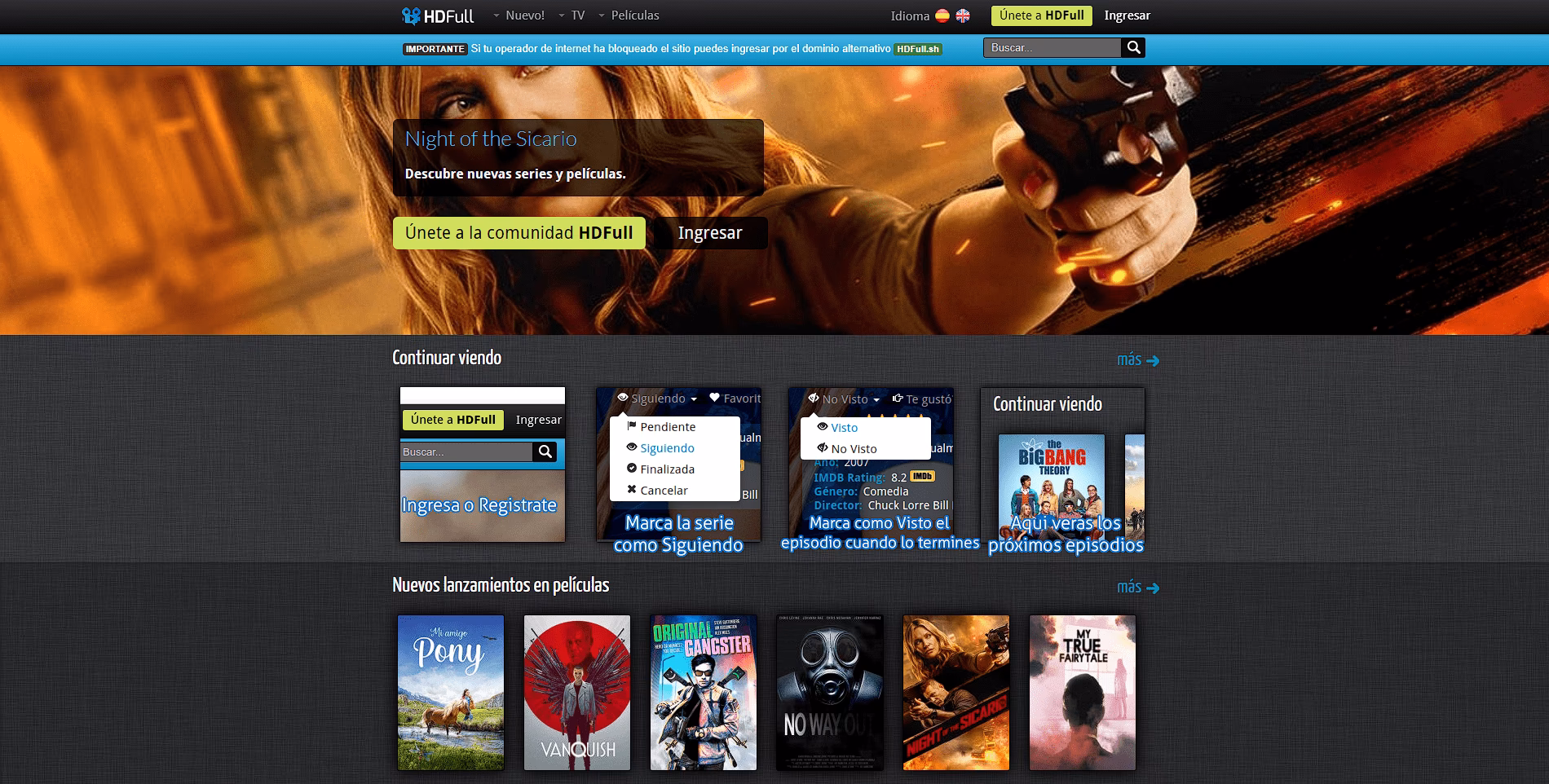Follow the HDFull.sh alternative domain link
Viewport: 1549px width, 784px height.
click(x=917, y=49)
